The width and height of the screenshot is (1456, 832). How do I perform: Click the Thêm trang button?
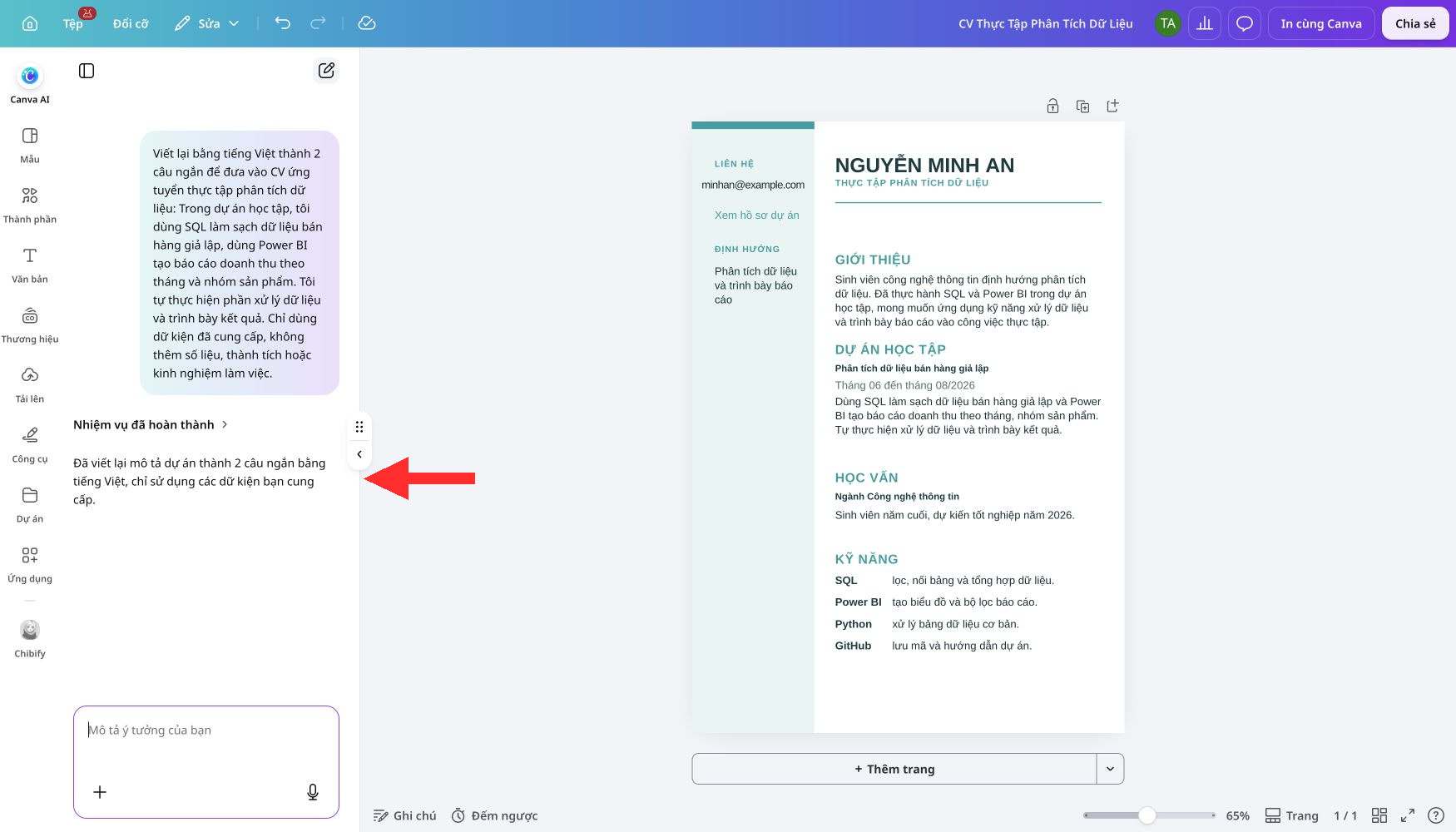tap(894, 769)
